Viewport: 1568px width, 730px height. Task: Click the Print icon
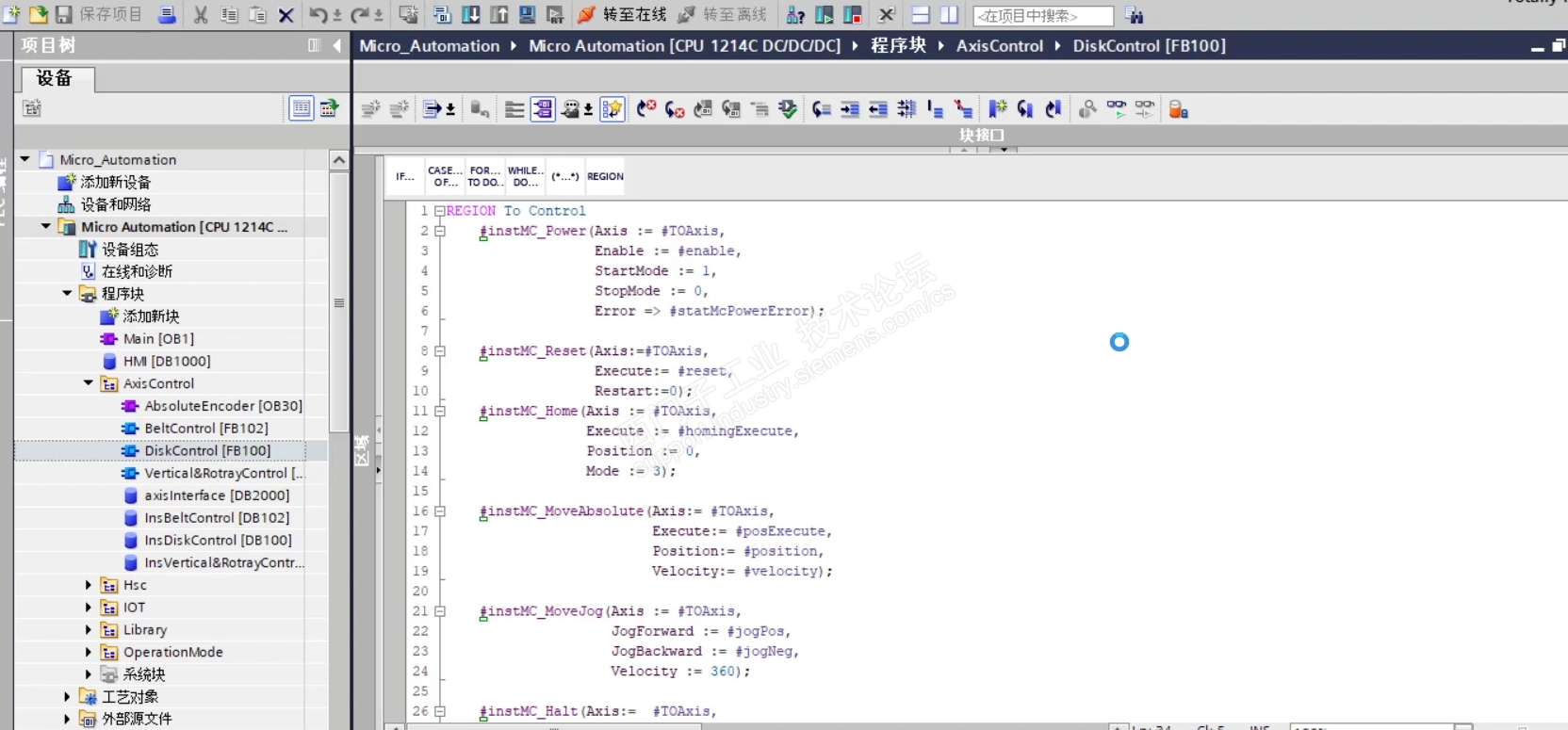(x=167, y=15)
